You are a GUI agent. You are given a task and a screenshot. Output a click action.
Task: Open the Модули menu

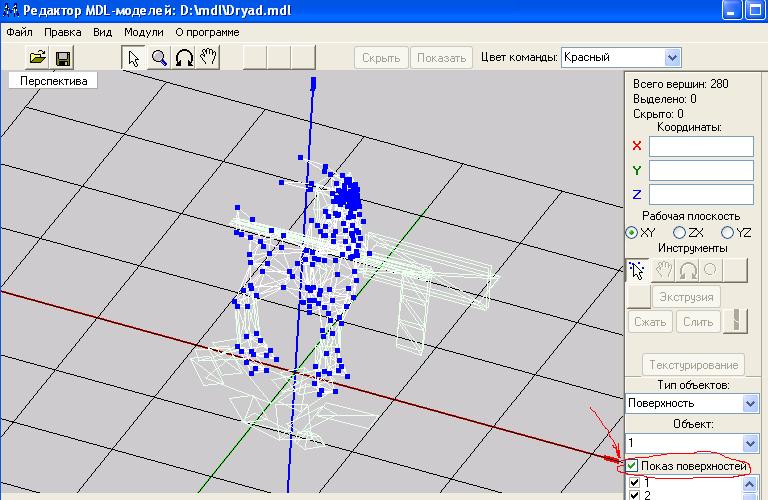(x=144, y=32)
